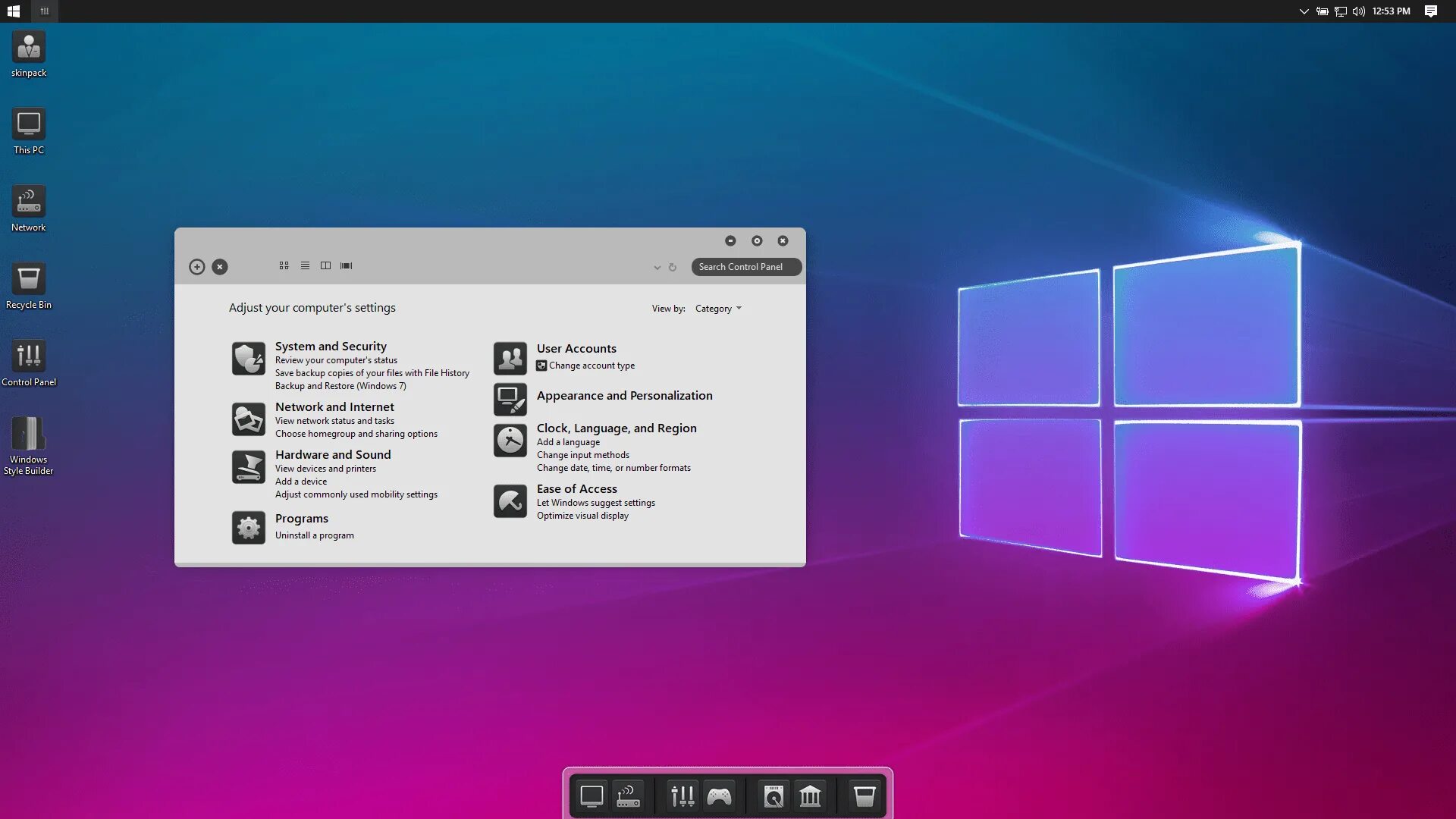The image size is (1456, 819).
Task: Open the hard disk icon in the dock
Action: click(773, 796)
